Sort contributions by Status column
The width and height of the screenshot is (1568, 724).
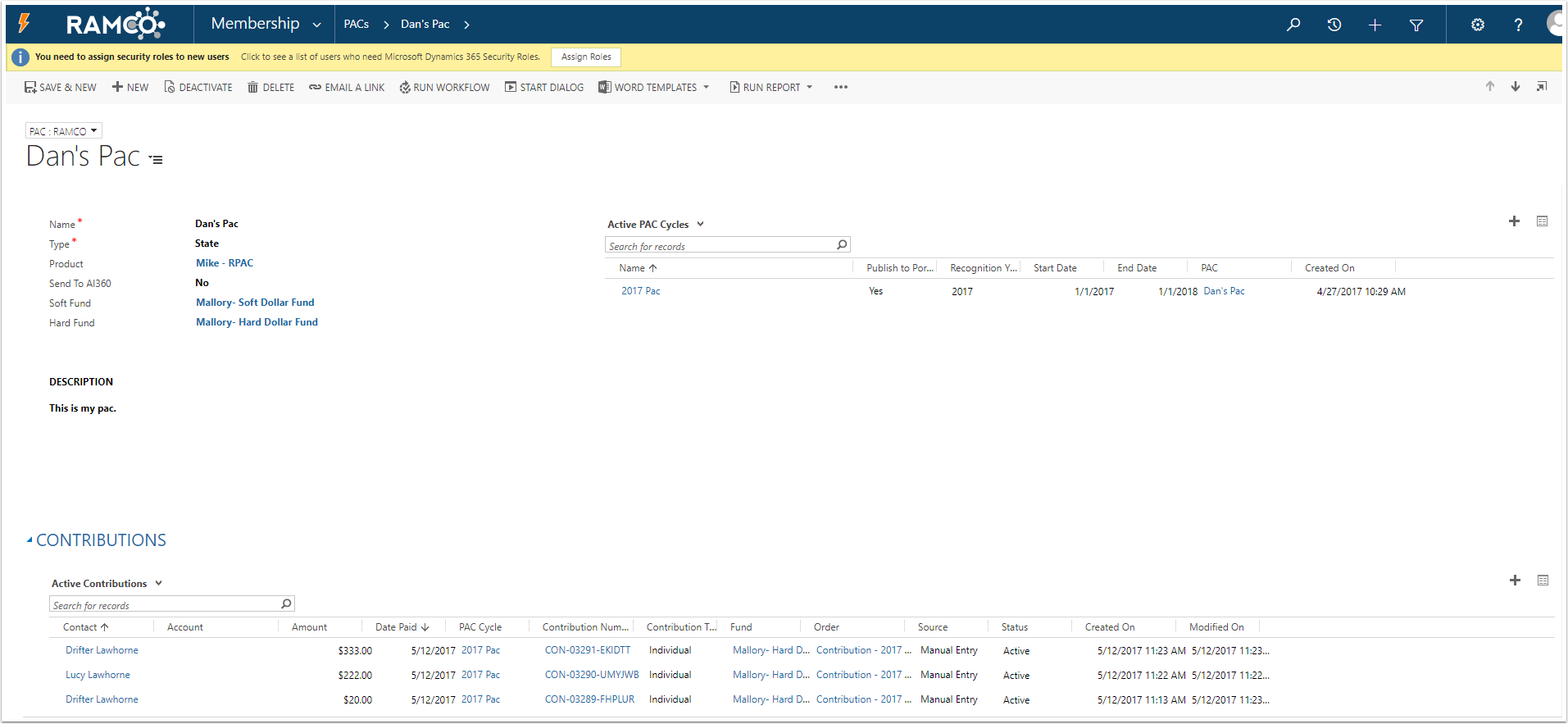tap(1015, 627)
